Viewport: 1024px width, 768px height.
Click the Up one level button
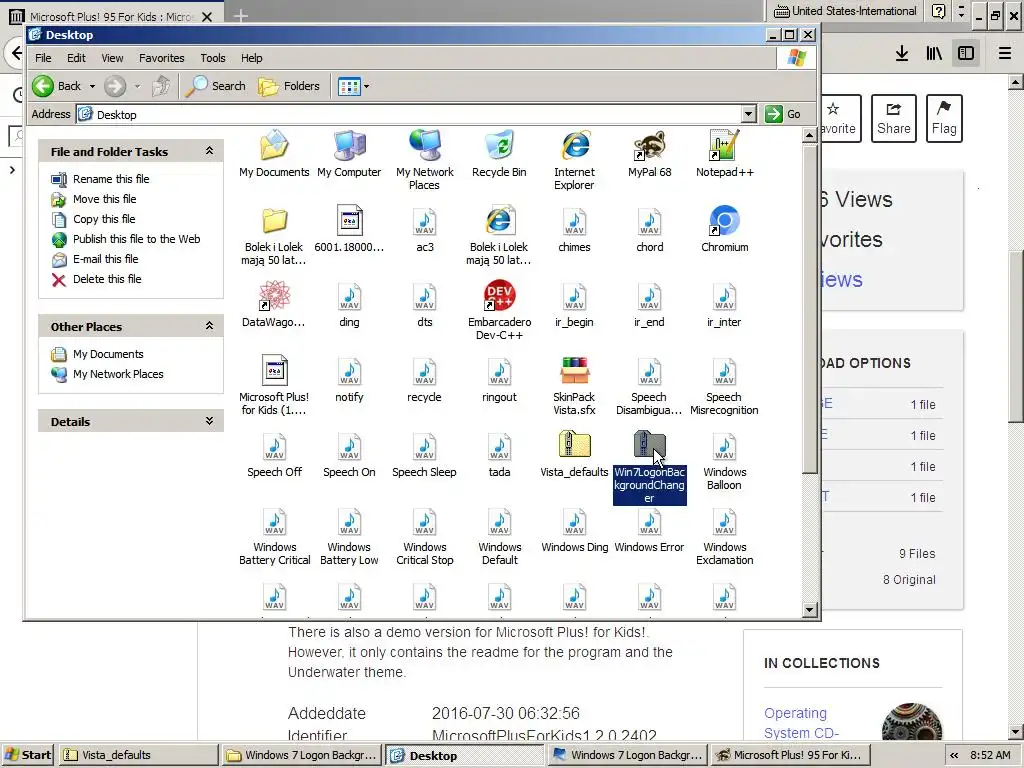tap(161, 86)
